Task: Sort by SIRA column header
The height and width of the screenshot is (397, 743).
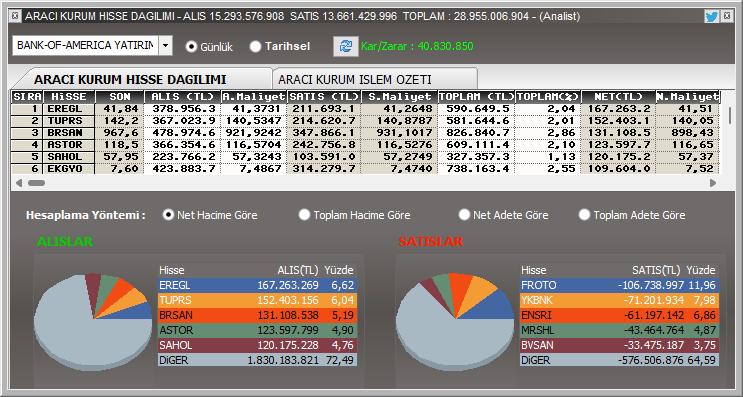Action: coord(27,97)
